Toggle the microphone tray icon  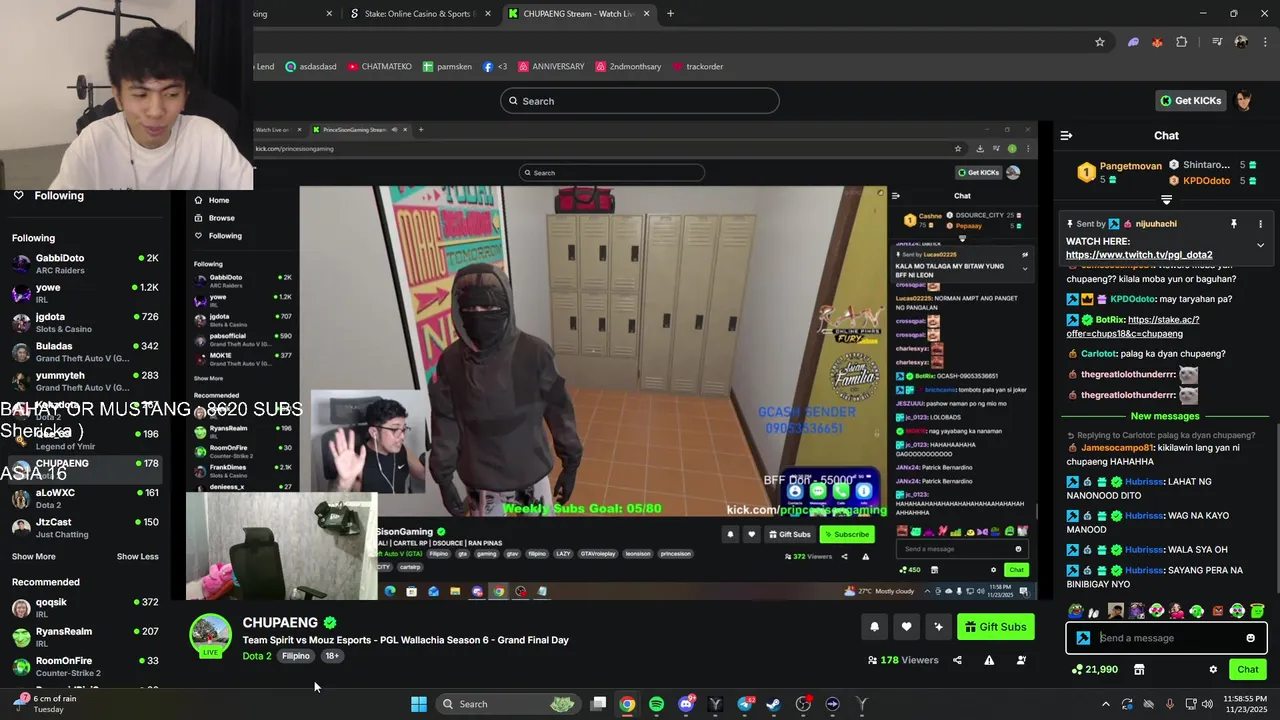pos(1169,704)
